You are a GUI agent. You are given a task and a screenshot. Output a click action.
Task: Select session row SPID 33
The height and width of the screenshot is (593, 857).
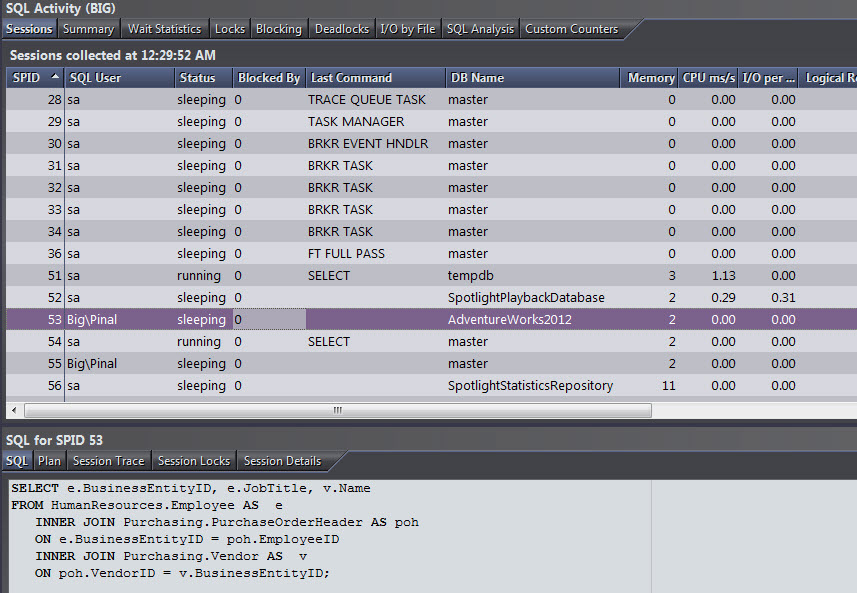[432, 209]
